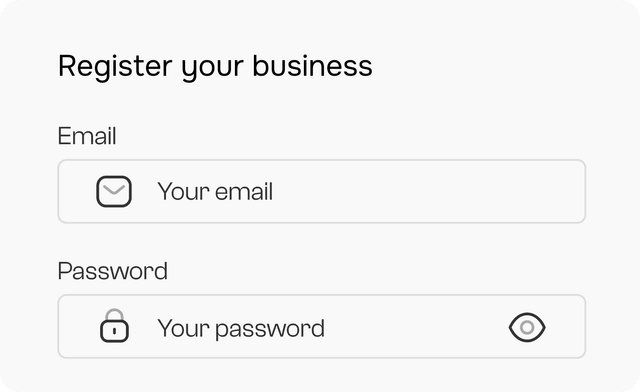Screen dimensions: 640x392
Task: Click the 'Your password' placeholder text
Action: pyautogui.click(x=241, y=329)
